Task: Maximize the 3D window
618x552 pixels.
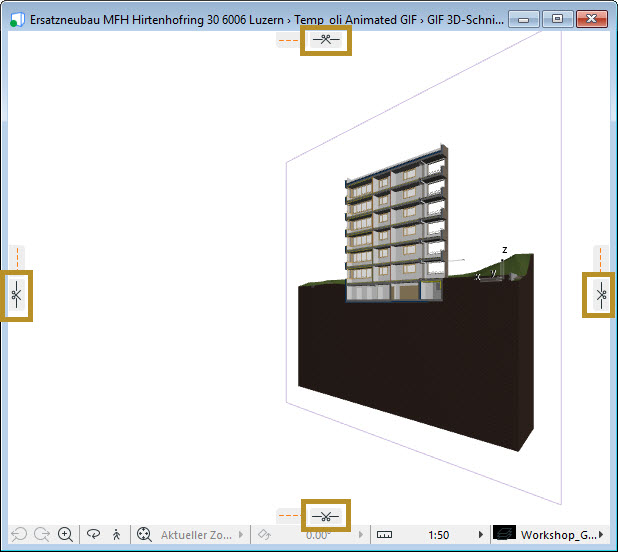Action: coord(557,19)
